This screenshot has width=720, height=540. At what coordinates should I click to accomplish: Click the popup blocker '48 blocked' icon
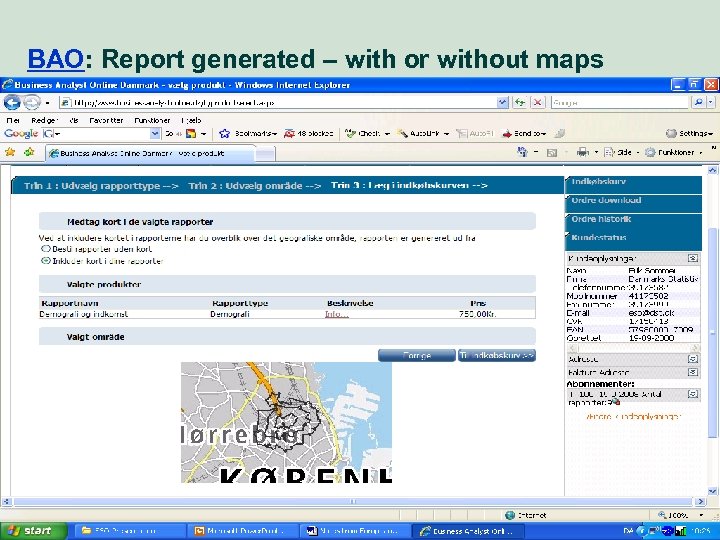coord(289,134)
